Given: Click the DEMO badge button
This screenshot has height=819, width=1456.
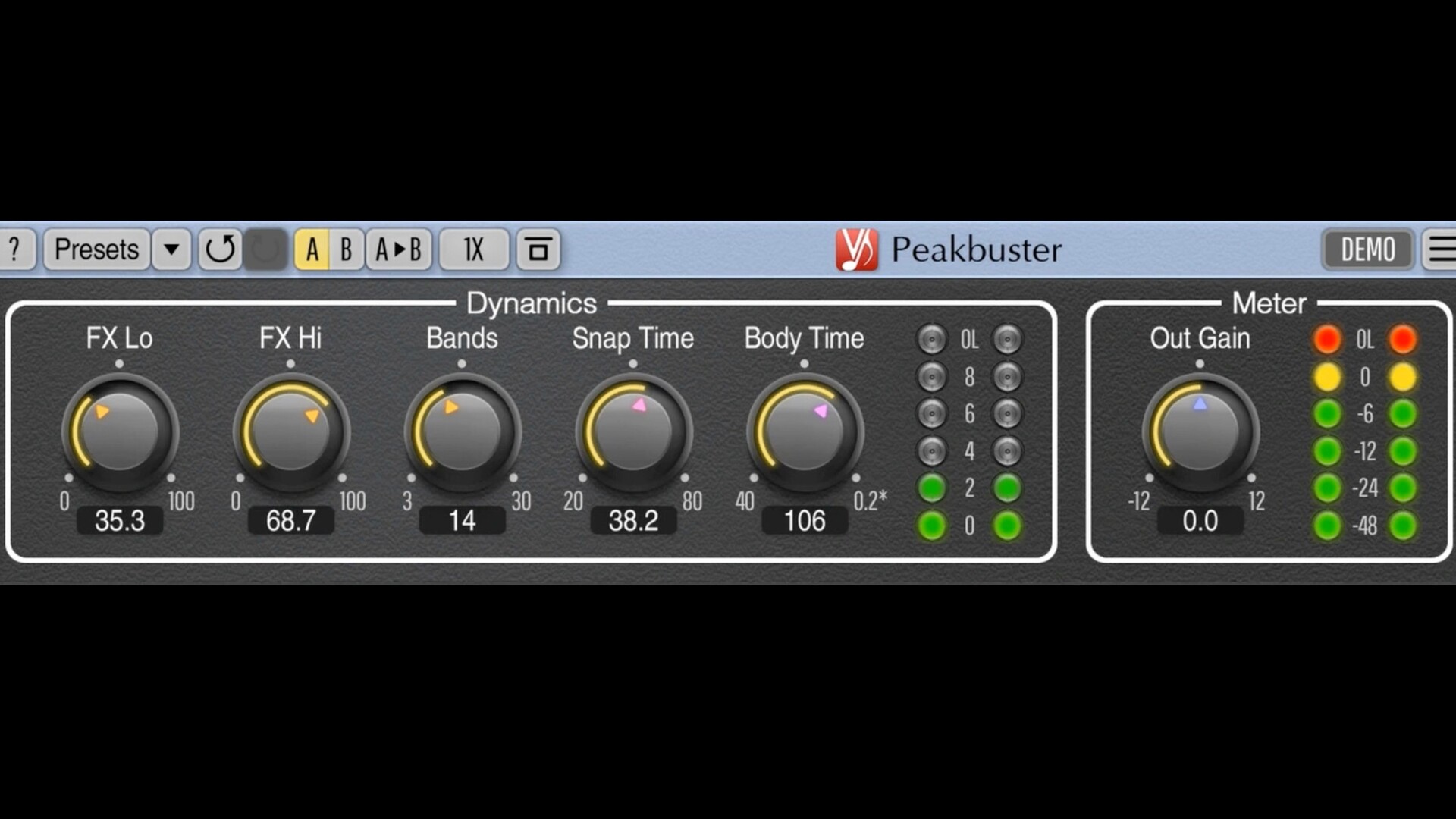Looking at the screenshot, I should tap(1368, 249).
